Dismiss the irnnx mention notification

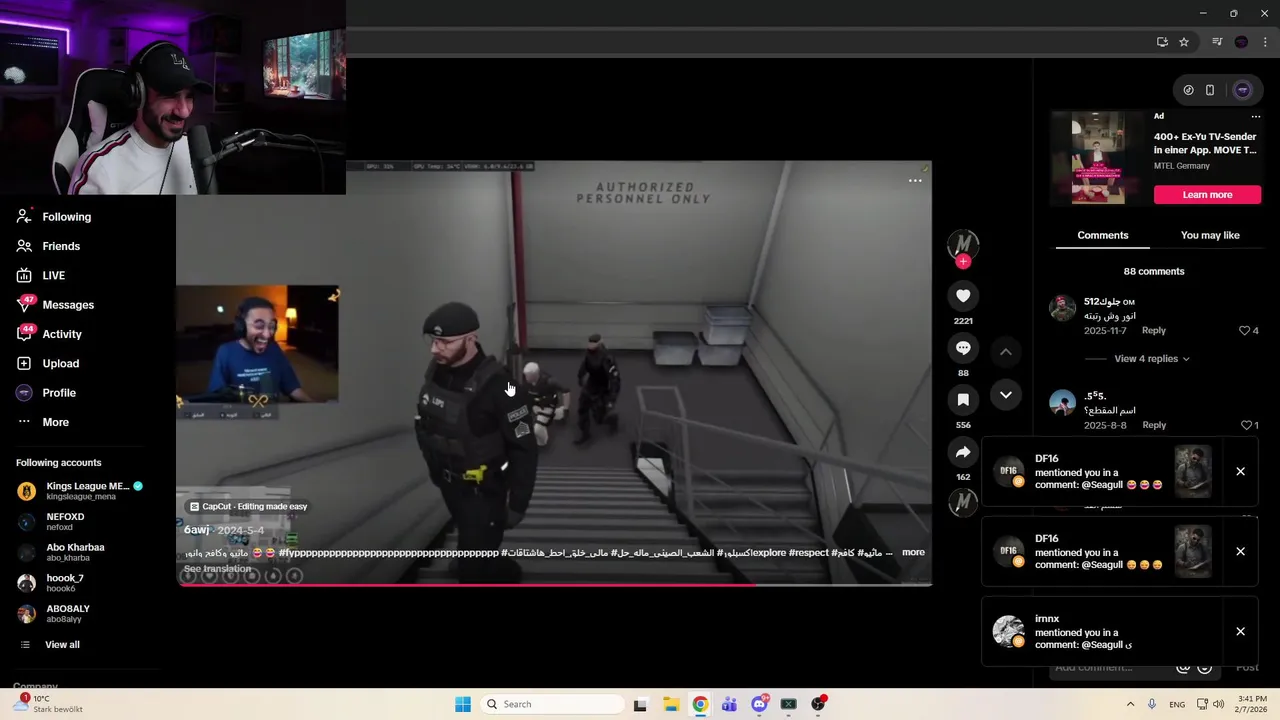point(1240,631)
